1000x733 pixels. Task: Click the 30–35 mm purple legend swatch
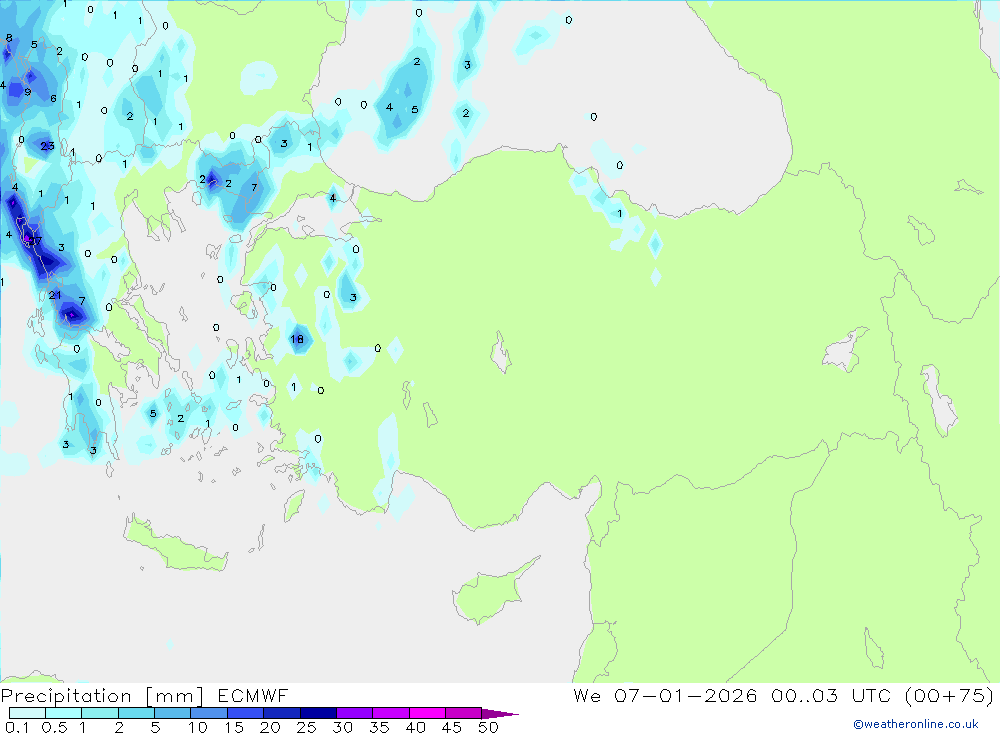(x=354, y=713)
